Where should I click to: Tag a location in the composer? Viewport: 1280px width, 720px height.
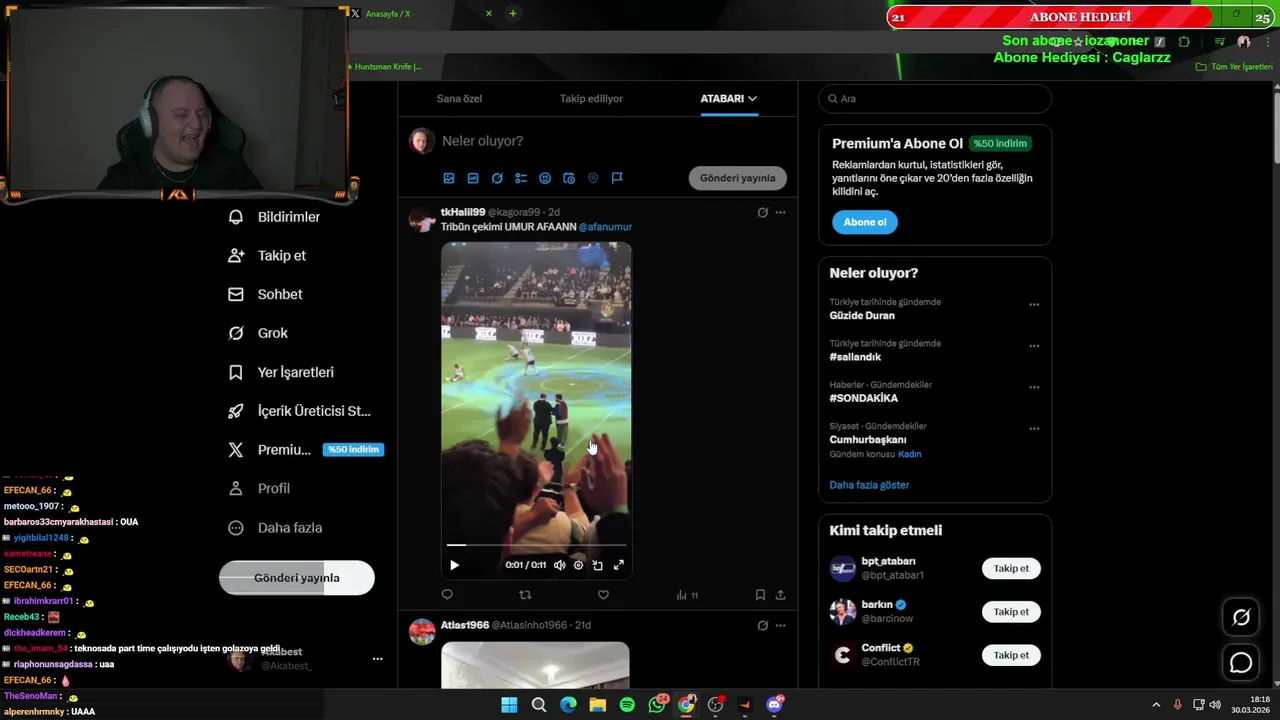coord(593,178)
